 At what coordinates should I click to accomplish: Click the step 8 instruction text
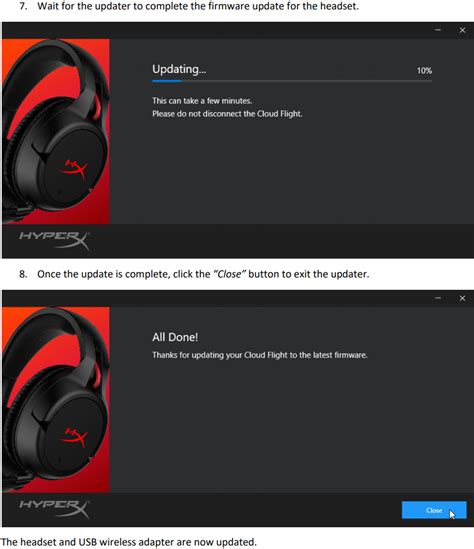pyautogui.click(x=194, y=274)
